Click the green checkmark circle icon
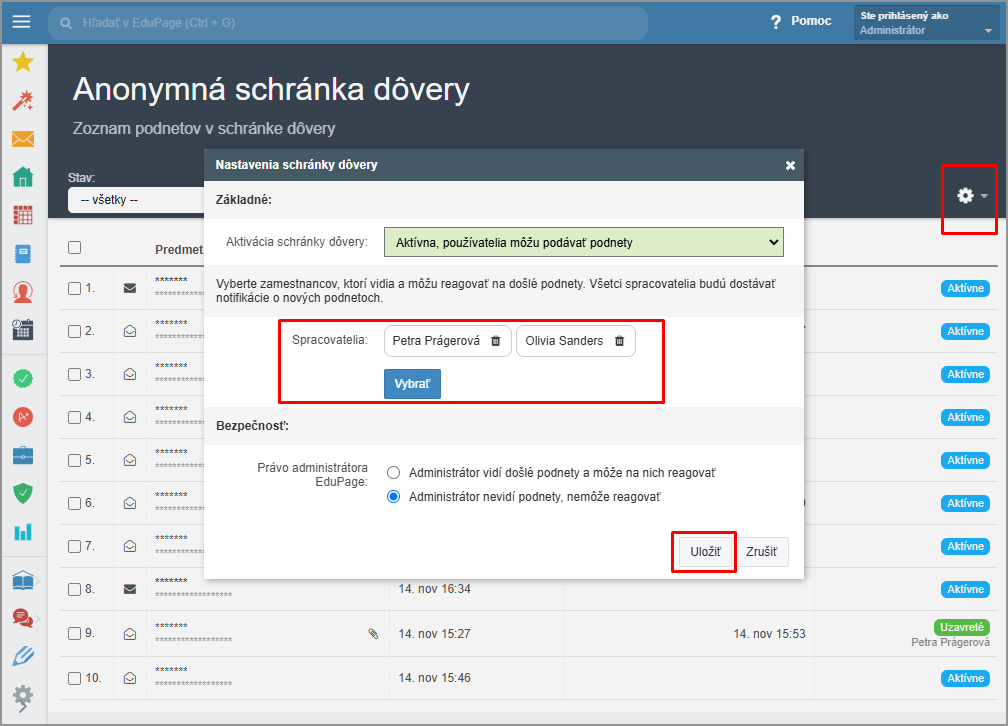Image resolution: width=1008 pixels, height=726 pixels. [23, 378]
